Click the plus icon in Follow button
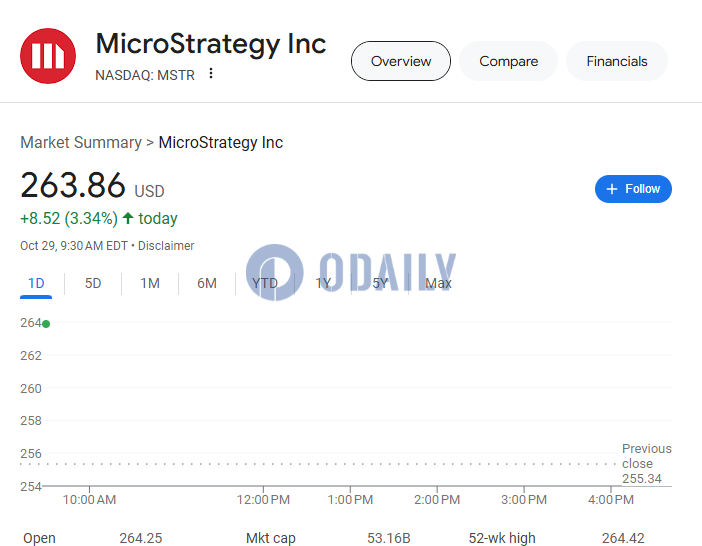702x546 pixels. point(612,189)
